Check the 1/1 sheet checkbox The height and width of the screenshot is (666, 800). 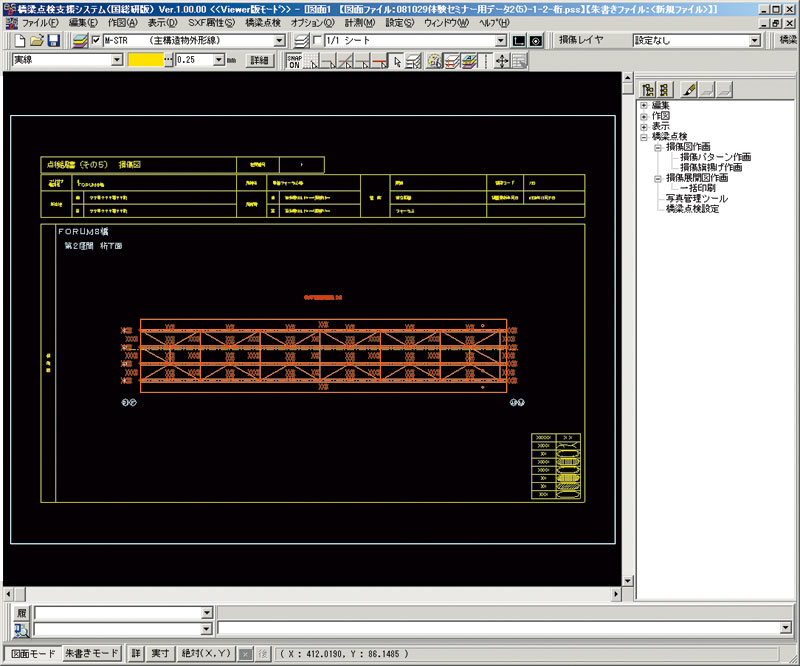[318, 41]
